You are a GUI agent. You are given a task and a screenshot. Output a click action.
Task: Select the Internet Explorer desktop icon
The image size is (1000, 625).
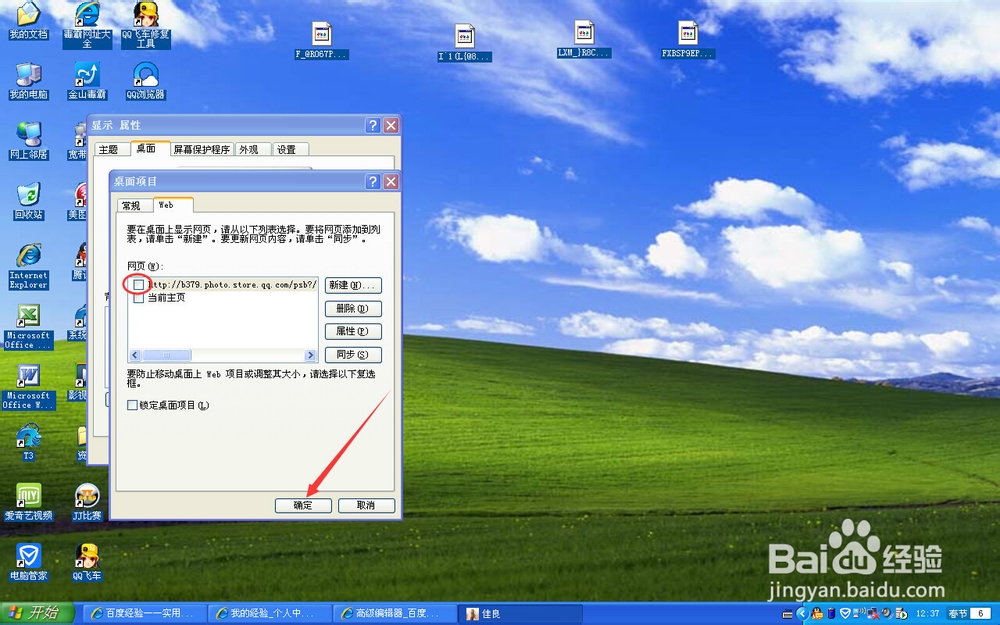coord(28,266)
